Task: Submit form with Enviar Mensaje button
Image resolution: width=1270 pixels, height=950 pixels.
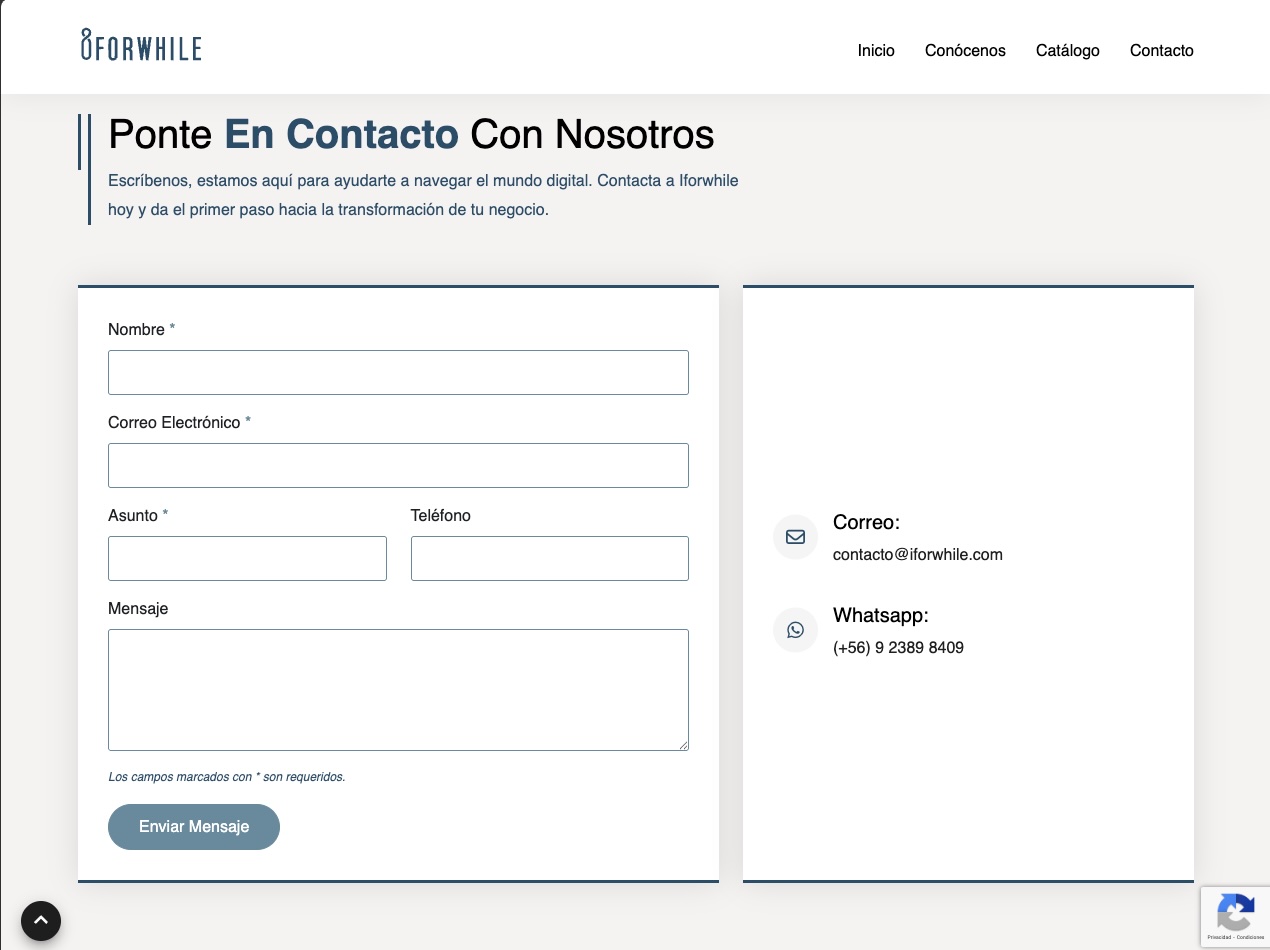Action: click(x=194, y=827)
